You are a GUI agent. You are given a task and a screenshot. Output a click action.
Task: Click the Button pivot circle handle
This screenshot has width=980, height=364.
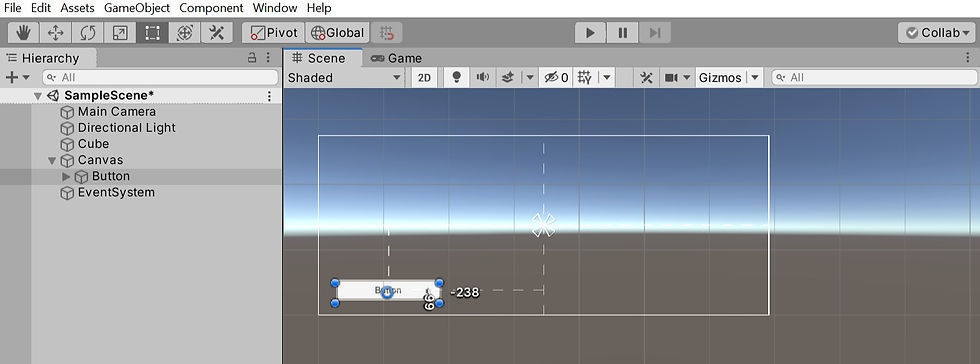point(388,292)
